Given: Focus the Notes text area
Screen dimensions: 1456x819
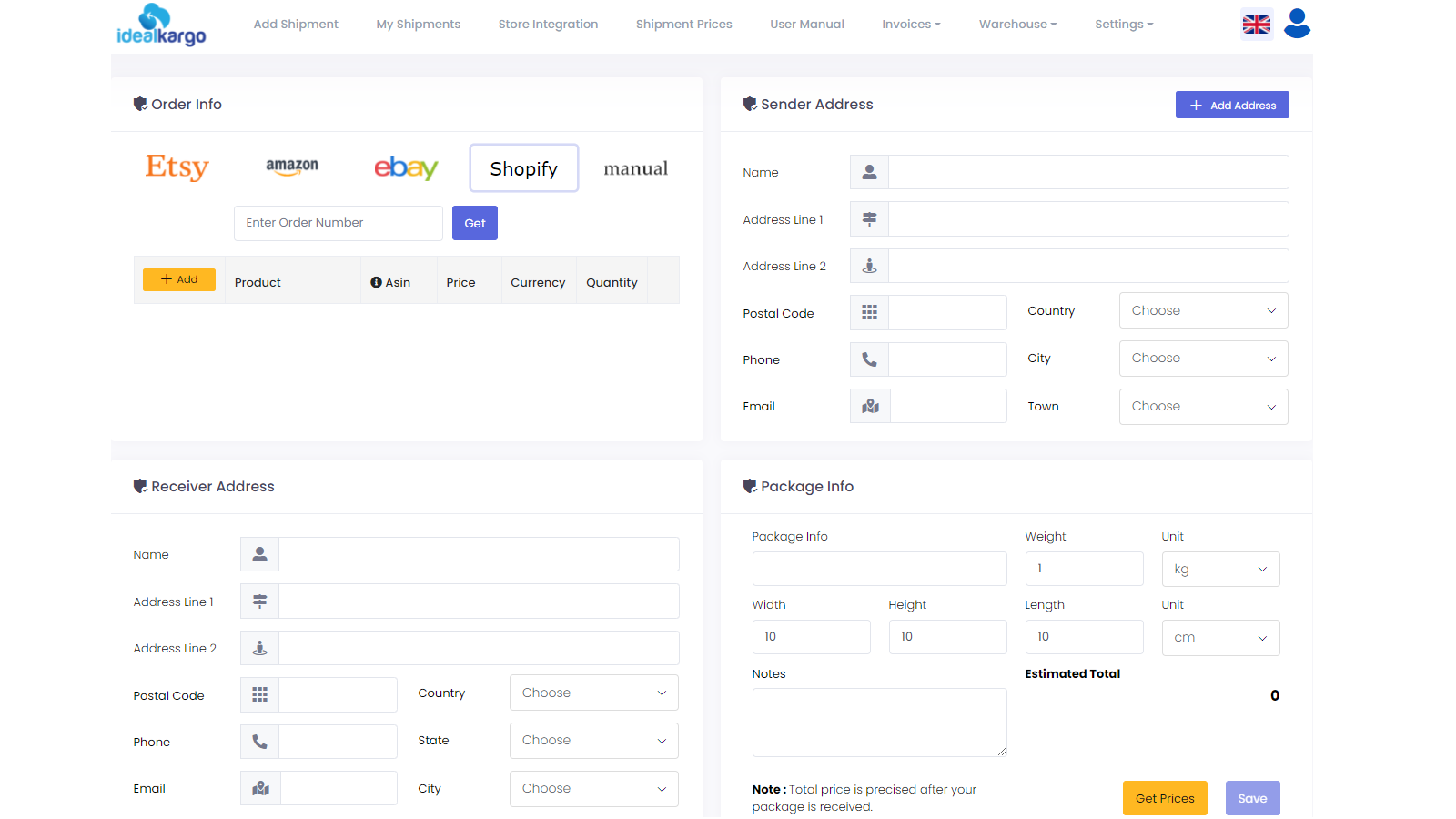Looking at the screenshot, I should pos(879,723).
